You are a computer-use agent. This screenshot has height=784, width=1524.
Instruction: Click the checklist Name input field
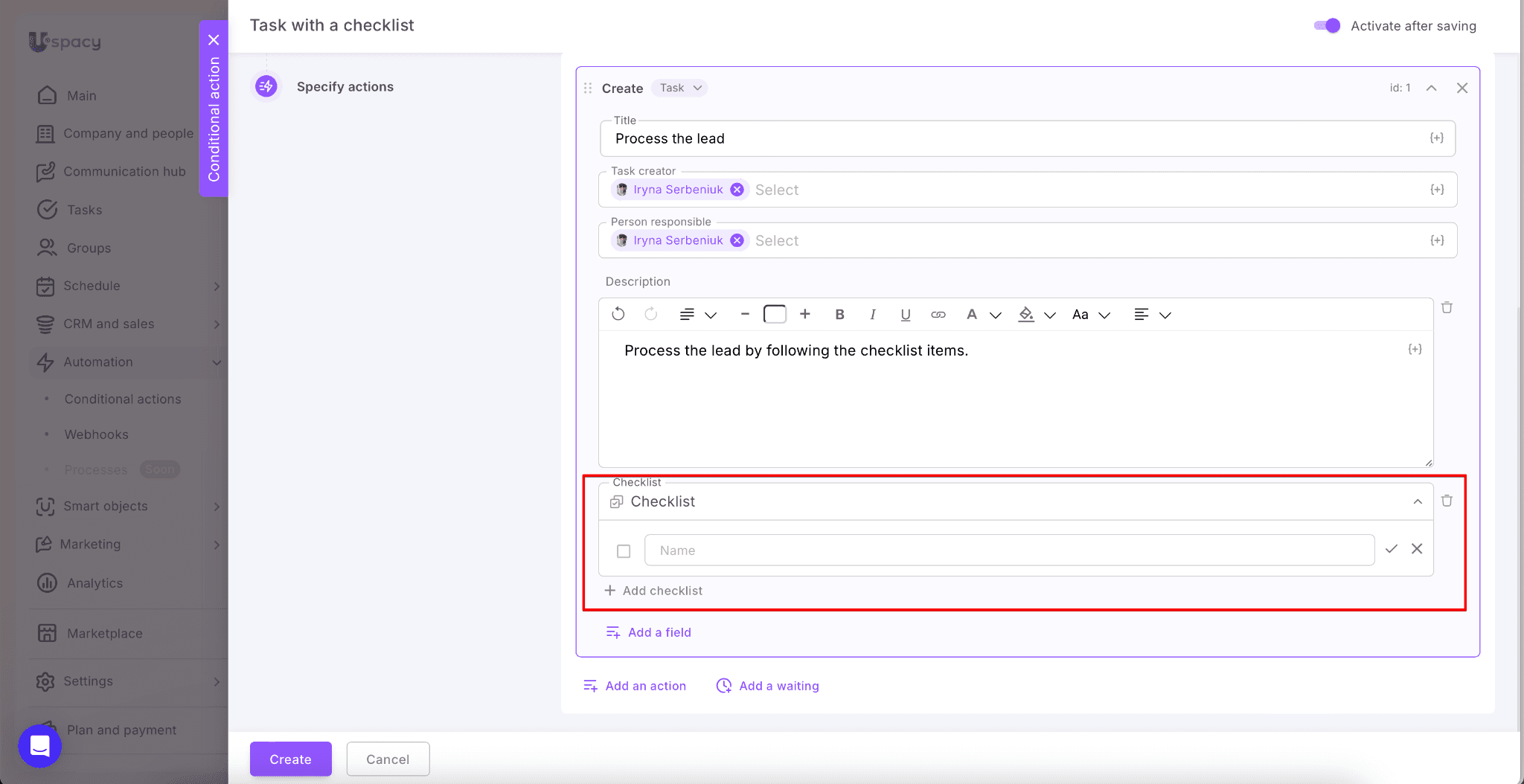tap(1008, 550)
